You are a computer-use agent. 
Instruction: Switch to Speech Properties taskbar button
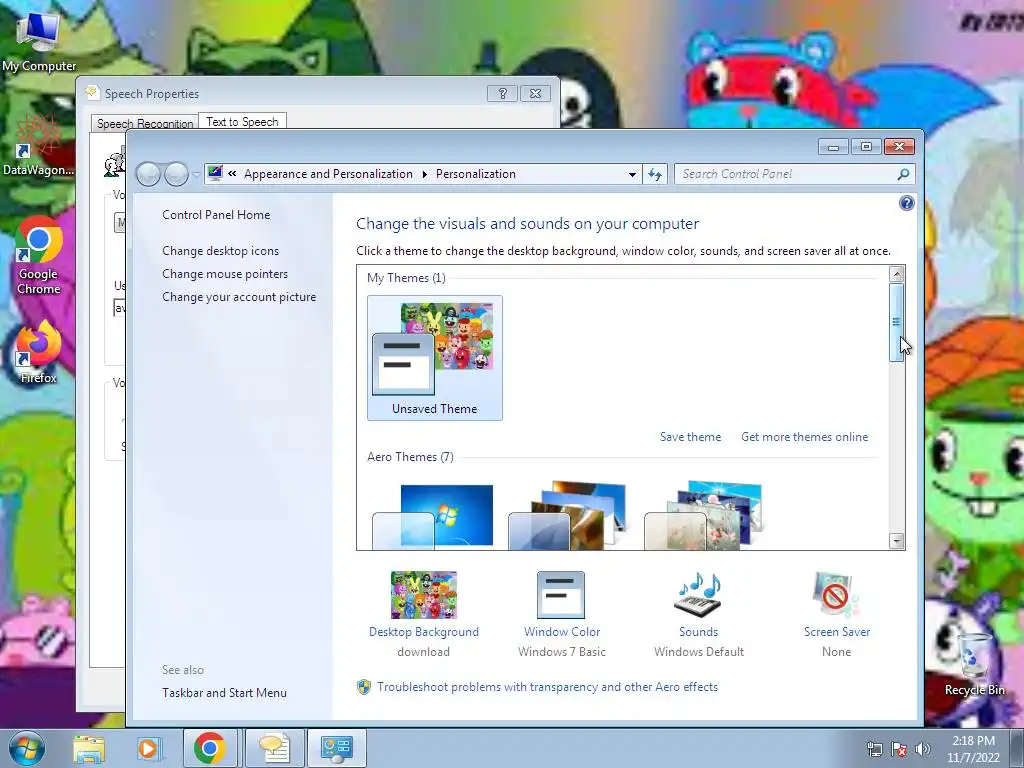pyautogui.click(x=274, y=748)
